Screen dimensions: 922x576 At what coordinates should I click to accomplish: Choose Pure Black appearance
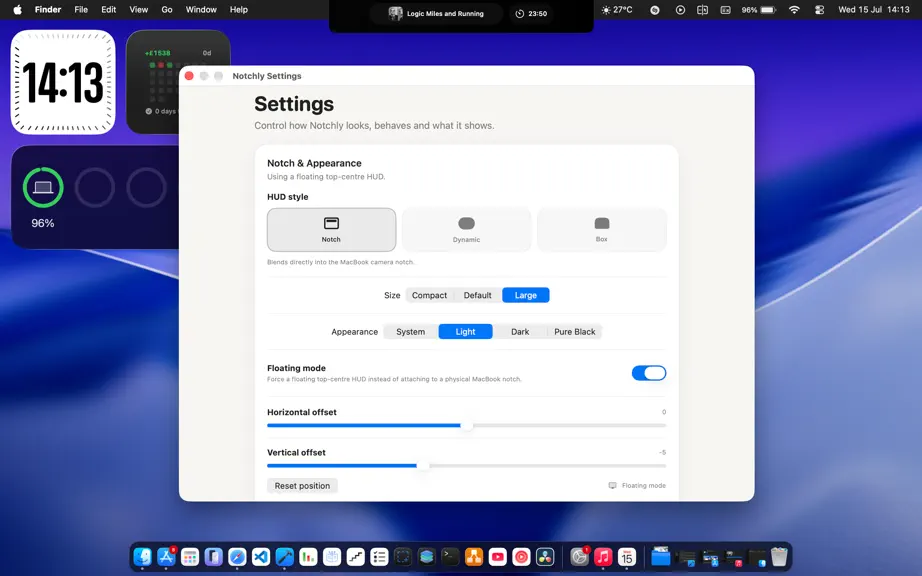[574, 331]
